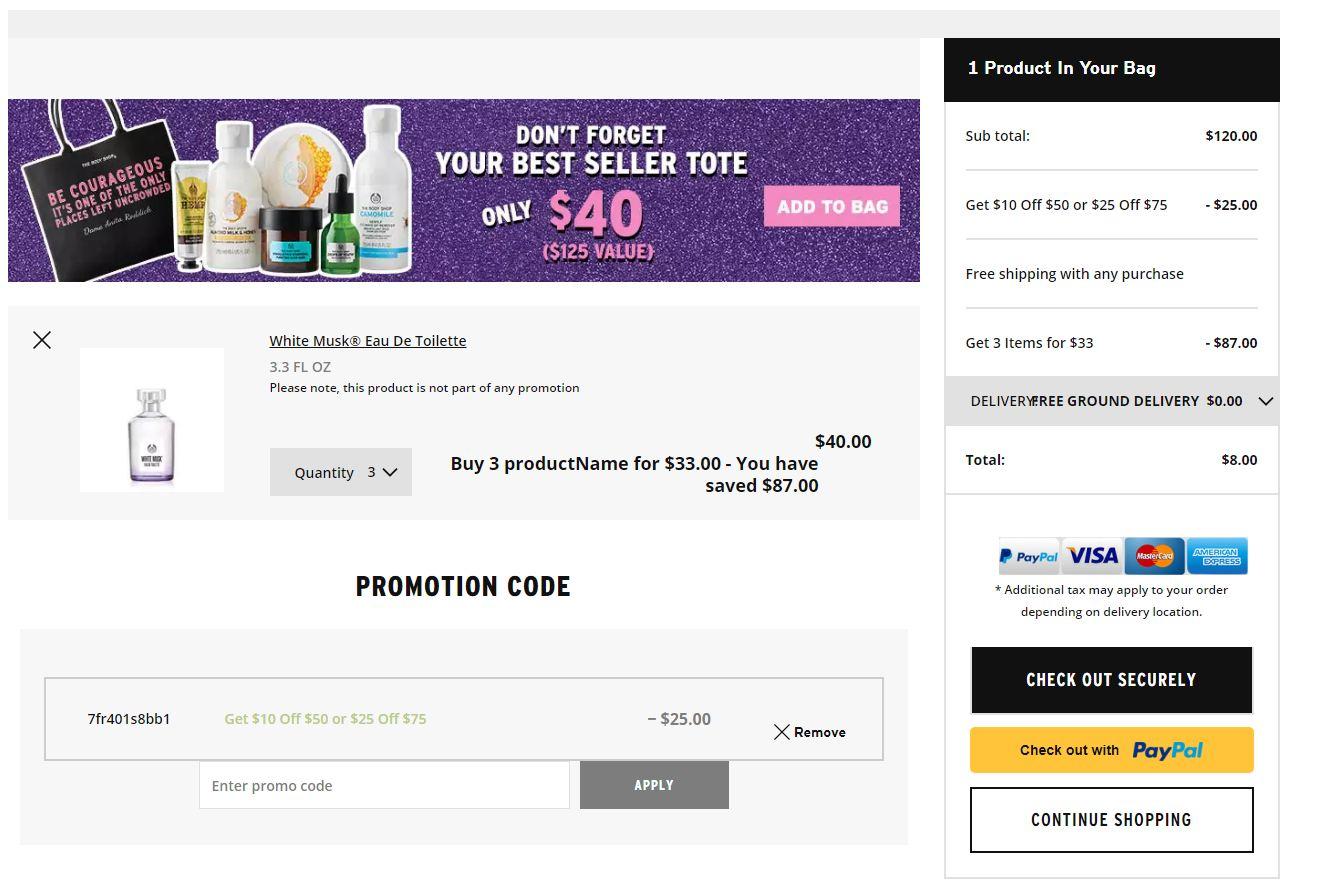Click the PayPal payment method icon

1028,556
